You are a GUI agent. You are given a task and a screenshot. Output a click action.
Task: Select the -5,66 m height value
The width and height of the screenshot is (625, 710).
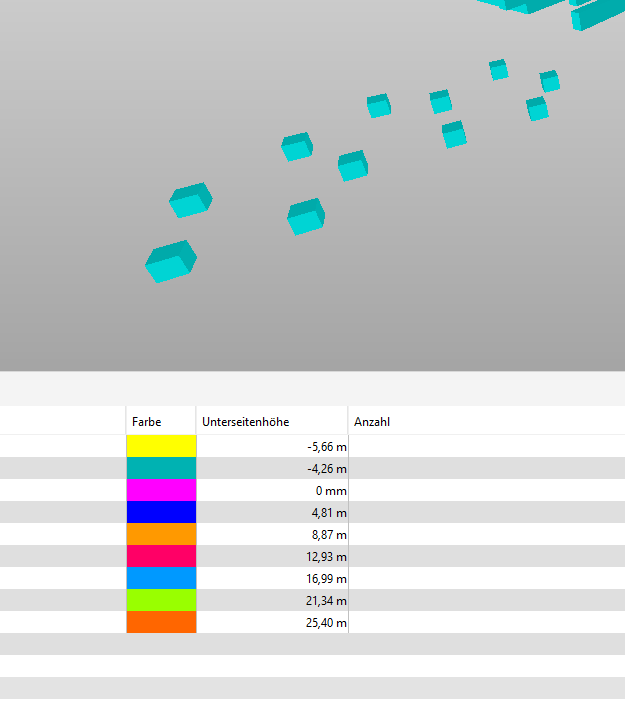[x=327, y=447]
